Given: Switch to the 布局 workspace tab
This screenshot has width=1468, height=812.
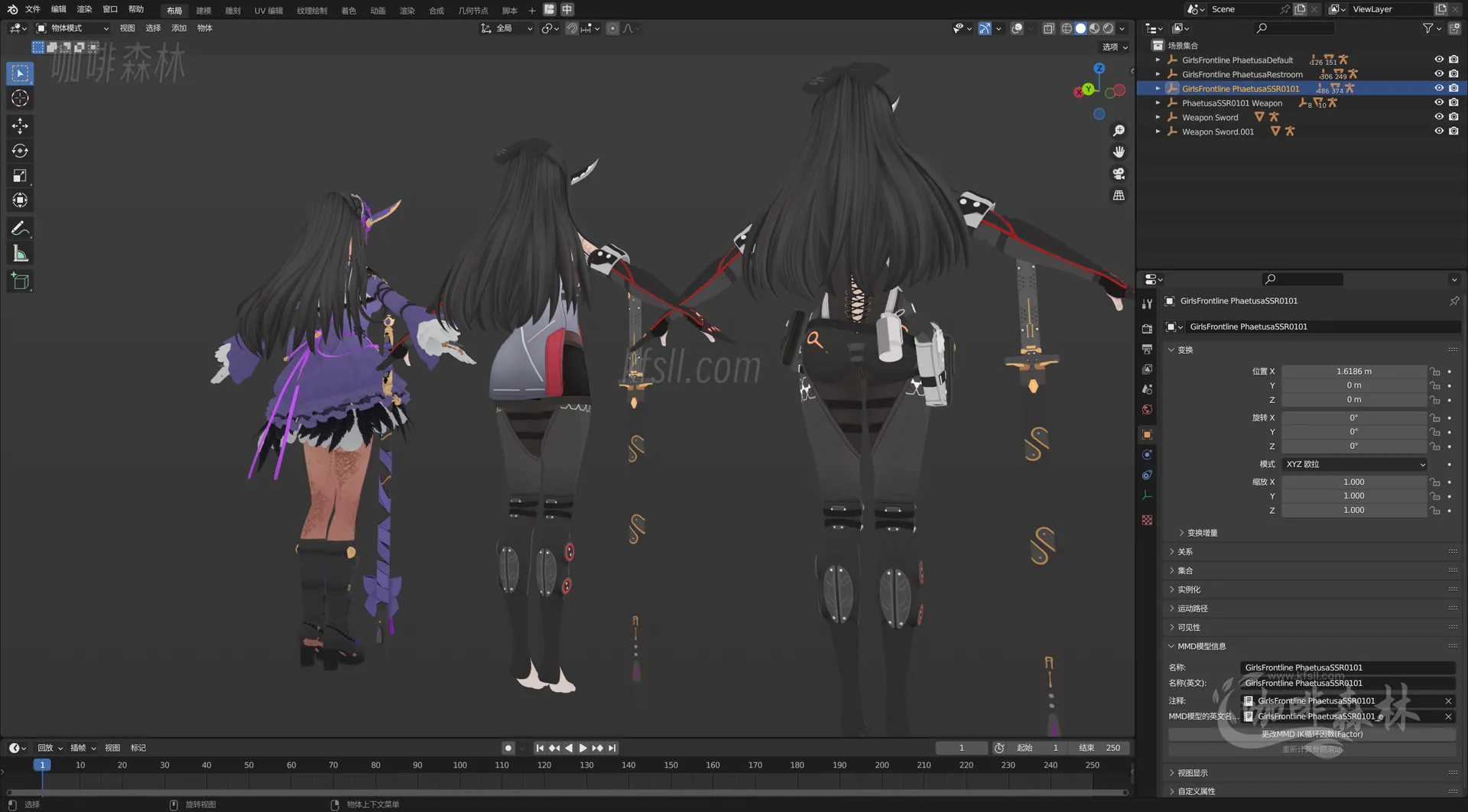Looking at the screenshot, I should (174, 10).
